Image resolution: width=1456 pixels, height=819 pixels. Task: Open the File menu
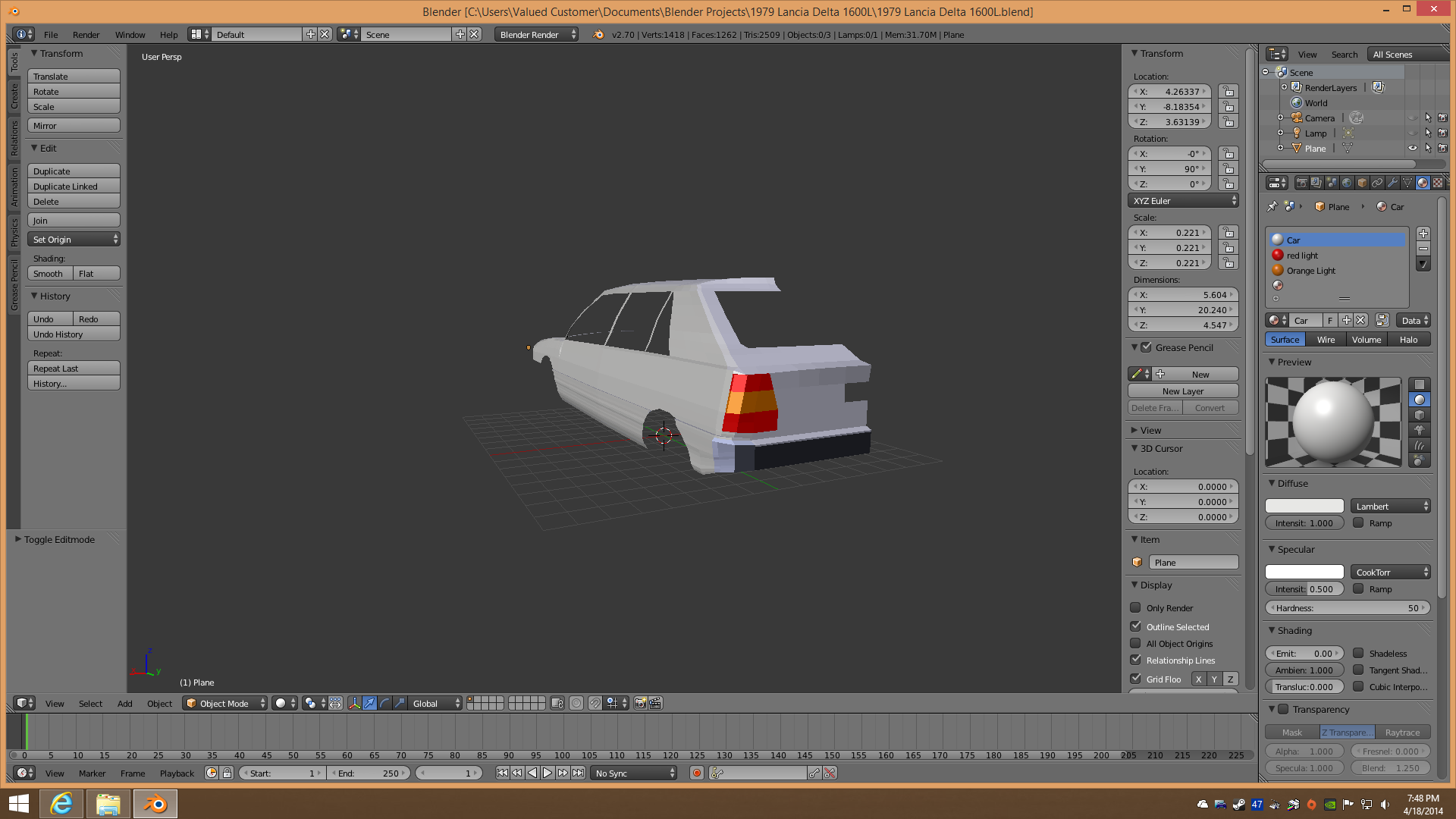pyautogui.click(x=51, y=34)
